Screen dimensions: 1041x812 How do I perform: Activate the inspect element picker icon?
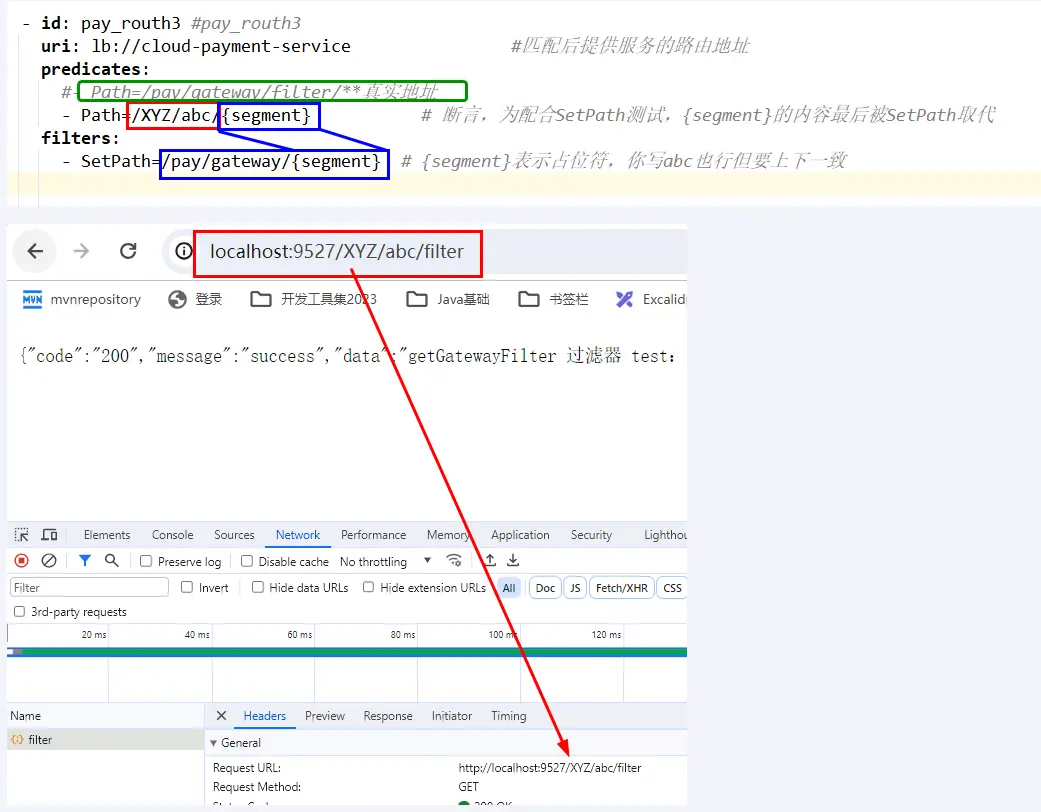point(22,535)
